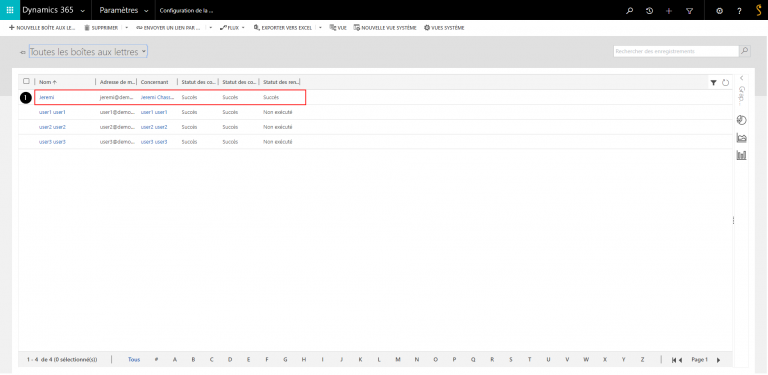Filter records by Tous in the index bar
The width and height of the screenshot is (768, 375).
click(x=134, y=360)
